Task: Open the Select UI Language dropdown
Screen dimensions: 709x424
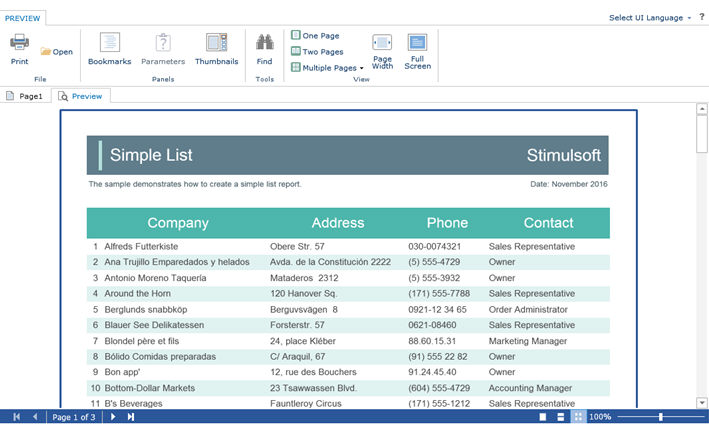Action: [650, 18]
